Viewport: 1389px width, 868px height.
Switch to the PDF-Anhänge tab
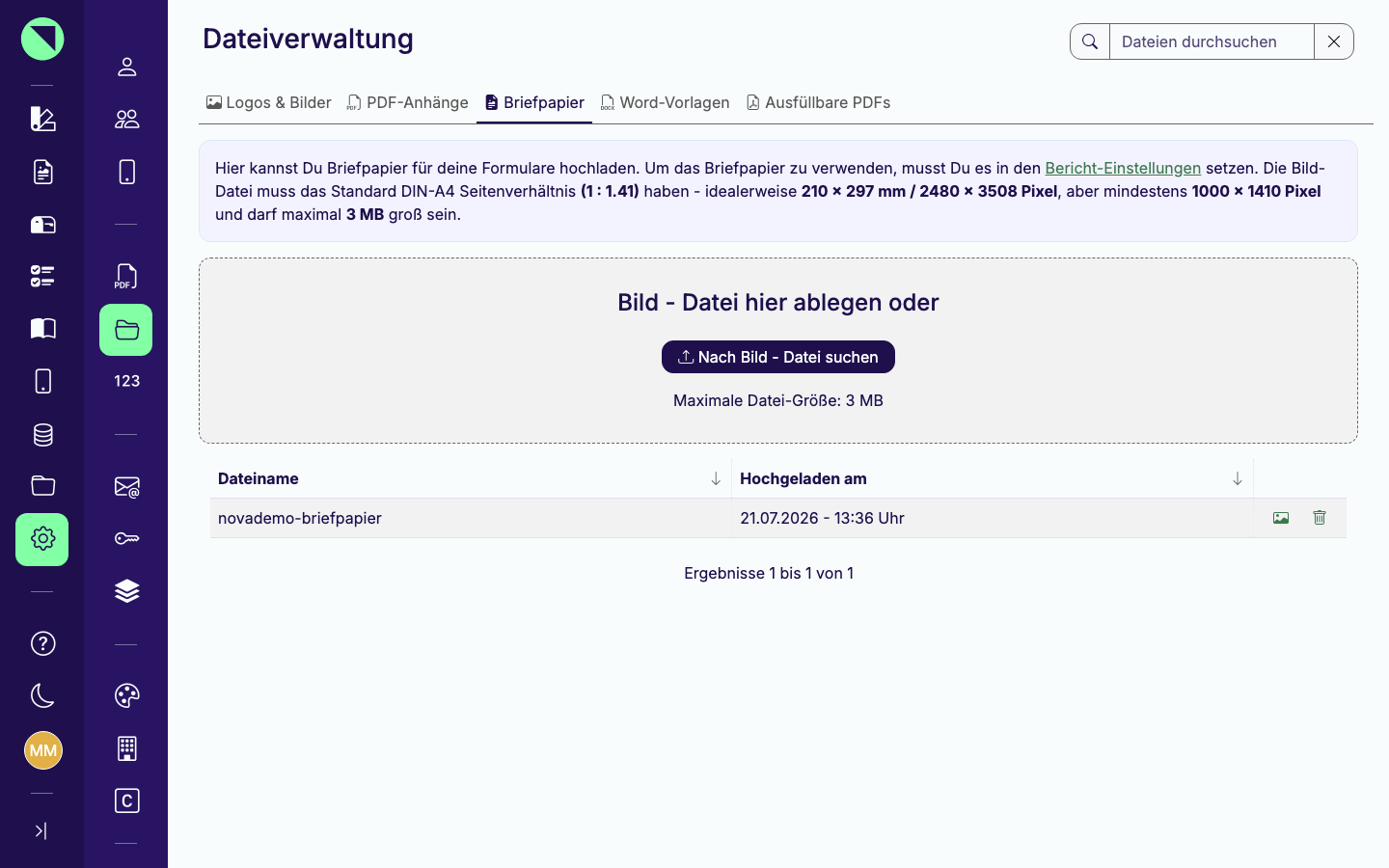(408, 102)
